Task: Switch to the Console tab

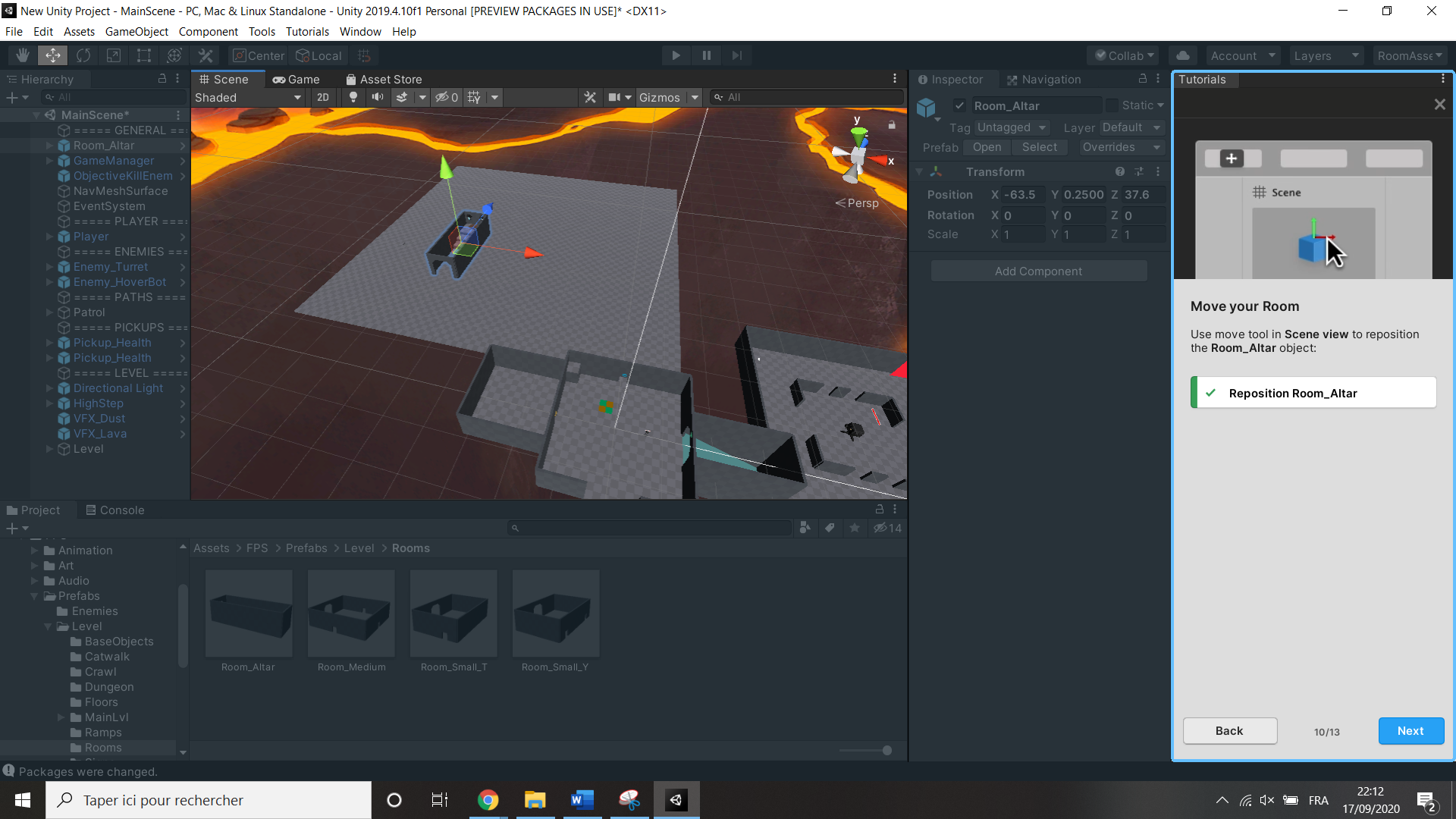Action: [x=115, y=510]
